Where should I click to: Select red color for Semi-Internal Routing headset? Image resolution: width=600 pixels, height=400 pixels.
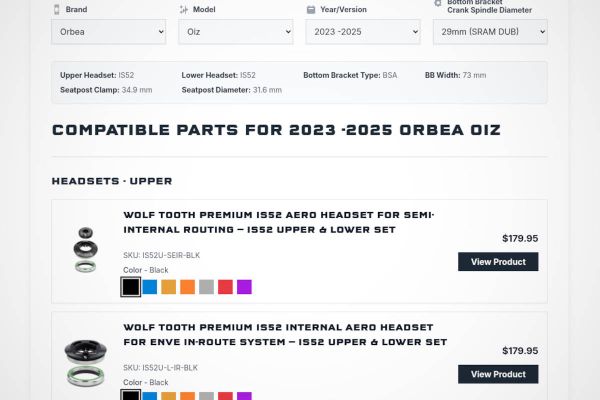pyautogui.click(x=225, y=287)
